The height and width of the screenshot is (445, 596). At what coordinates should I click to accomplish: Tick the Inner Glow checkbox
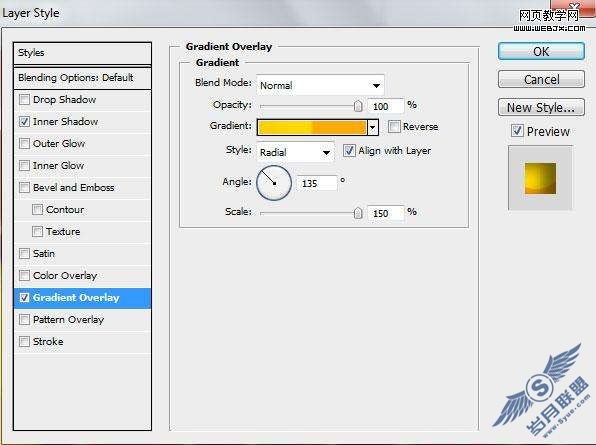point(24,166)
